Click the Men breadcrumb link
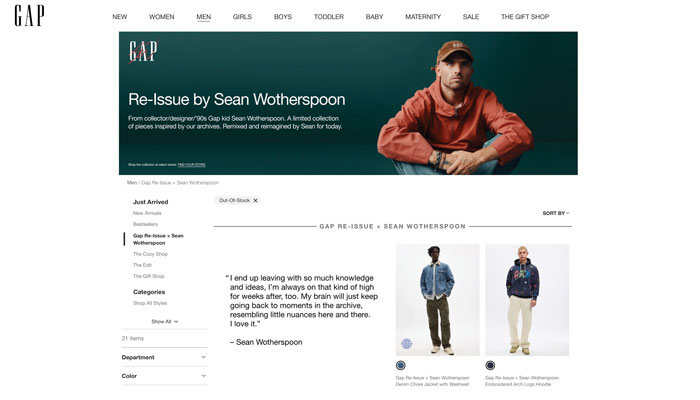Screen dimensions: 700x400 [132, 183]
